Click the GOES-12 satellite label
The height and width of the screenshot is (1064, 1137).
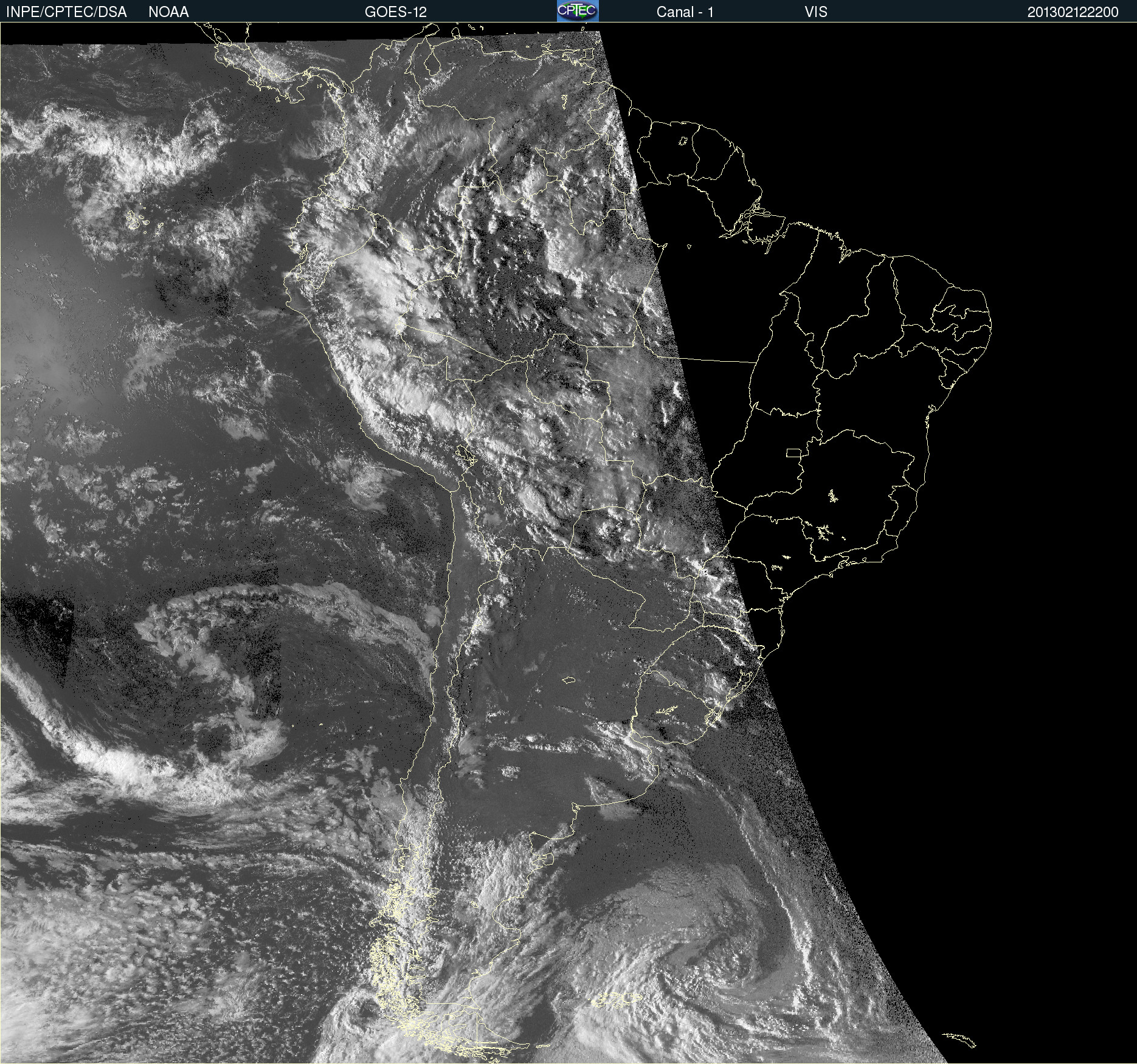(x=396, y=12)
